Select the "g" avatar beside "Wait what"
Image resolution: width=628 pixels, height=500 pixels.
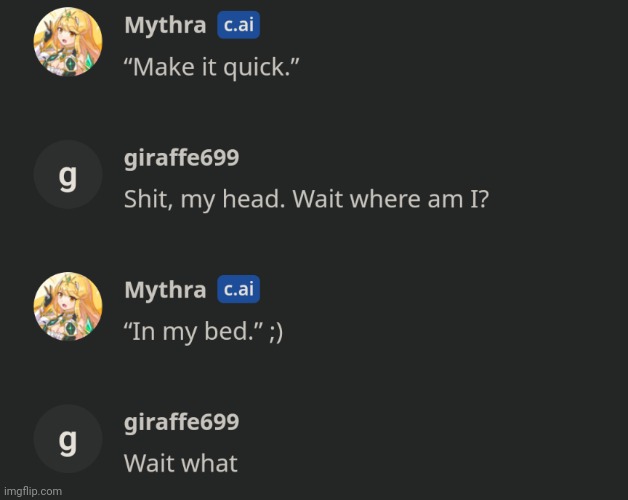(68, 439)
